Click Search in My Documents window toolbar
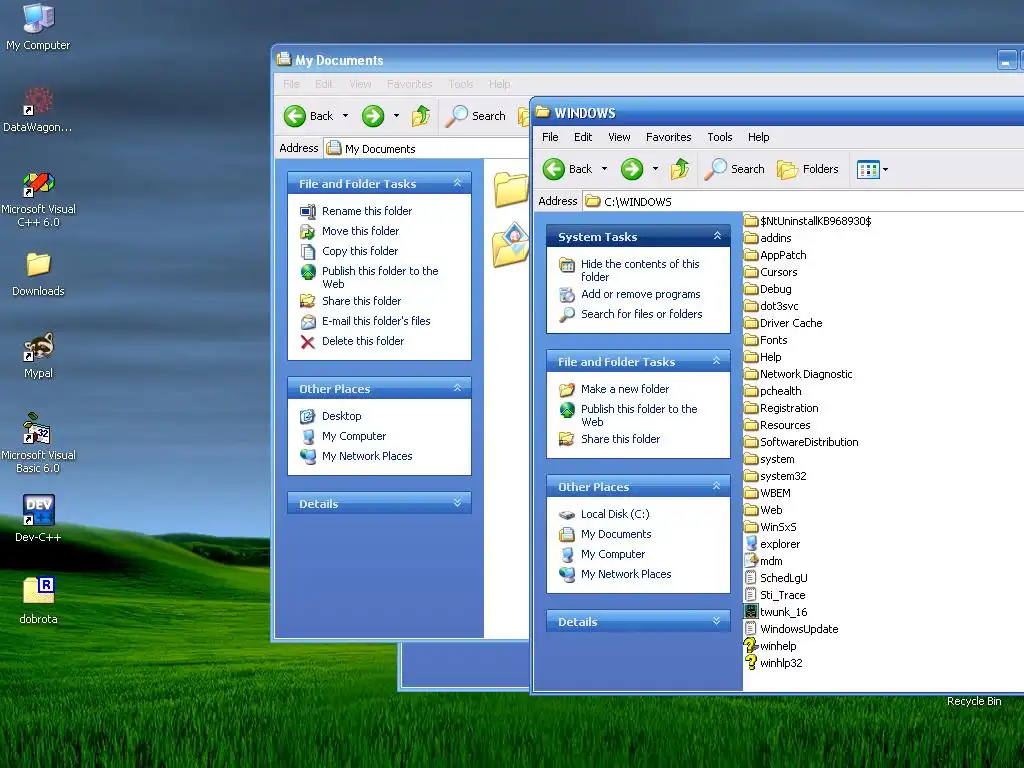This screenshot has width=1024, height=768. coord(475,116)
